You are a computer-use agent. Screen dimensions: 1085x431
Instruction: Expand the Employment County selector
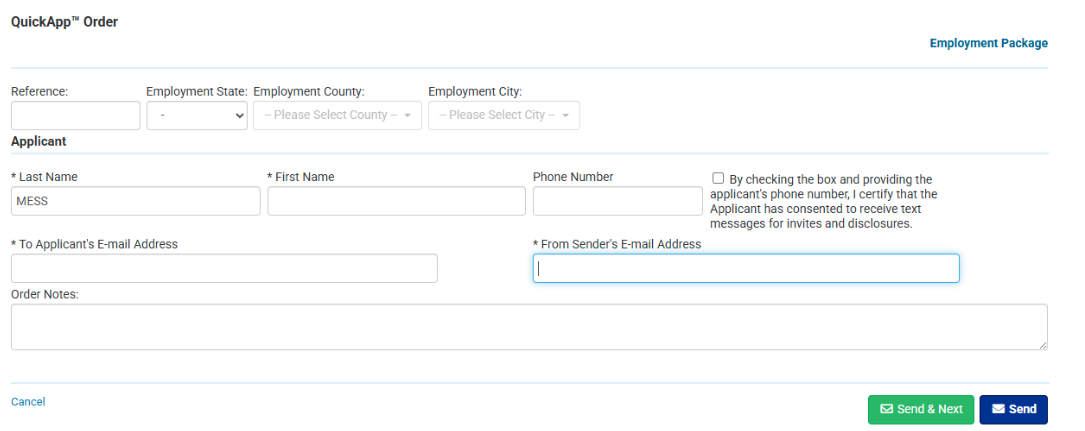click(337, 115)
